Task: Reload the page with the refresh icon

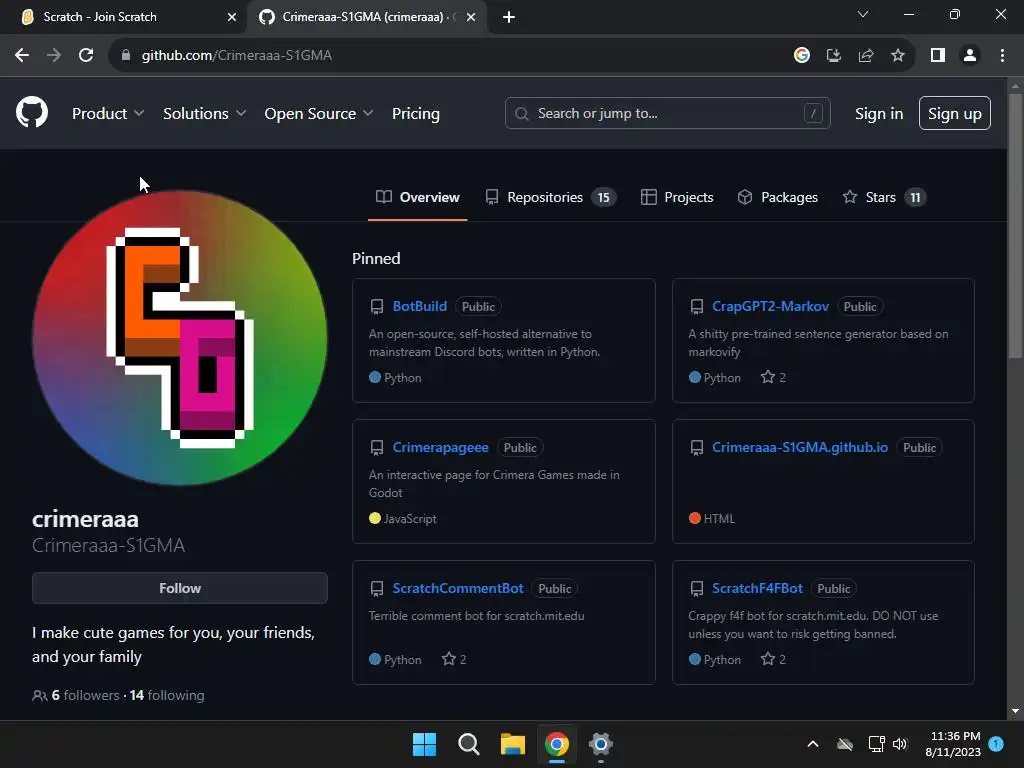Action: click(x=86, y=55)
